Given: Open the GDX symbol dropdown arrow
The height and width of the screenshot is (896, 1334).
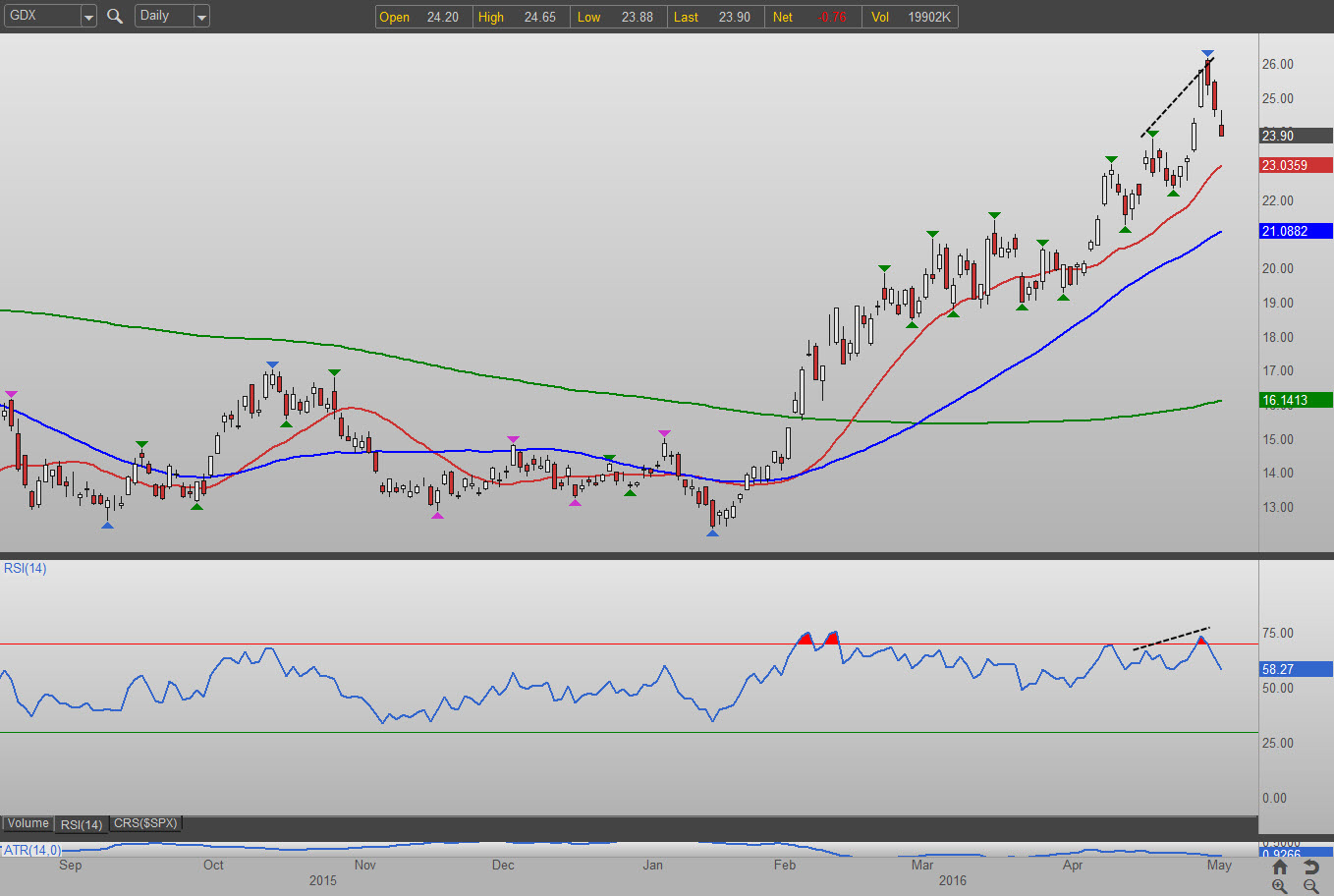Looking at the screenshot, I should pos(87,17).
